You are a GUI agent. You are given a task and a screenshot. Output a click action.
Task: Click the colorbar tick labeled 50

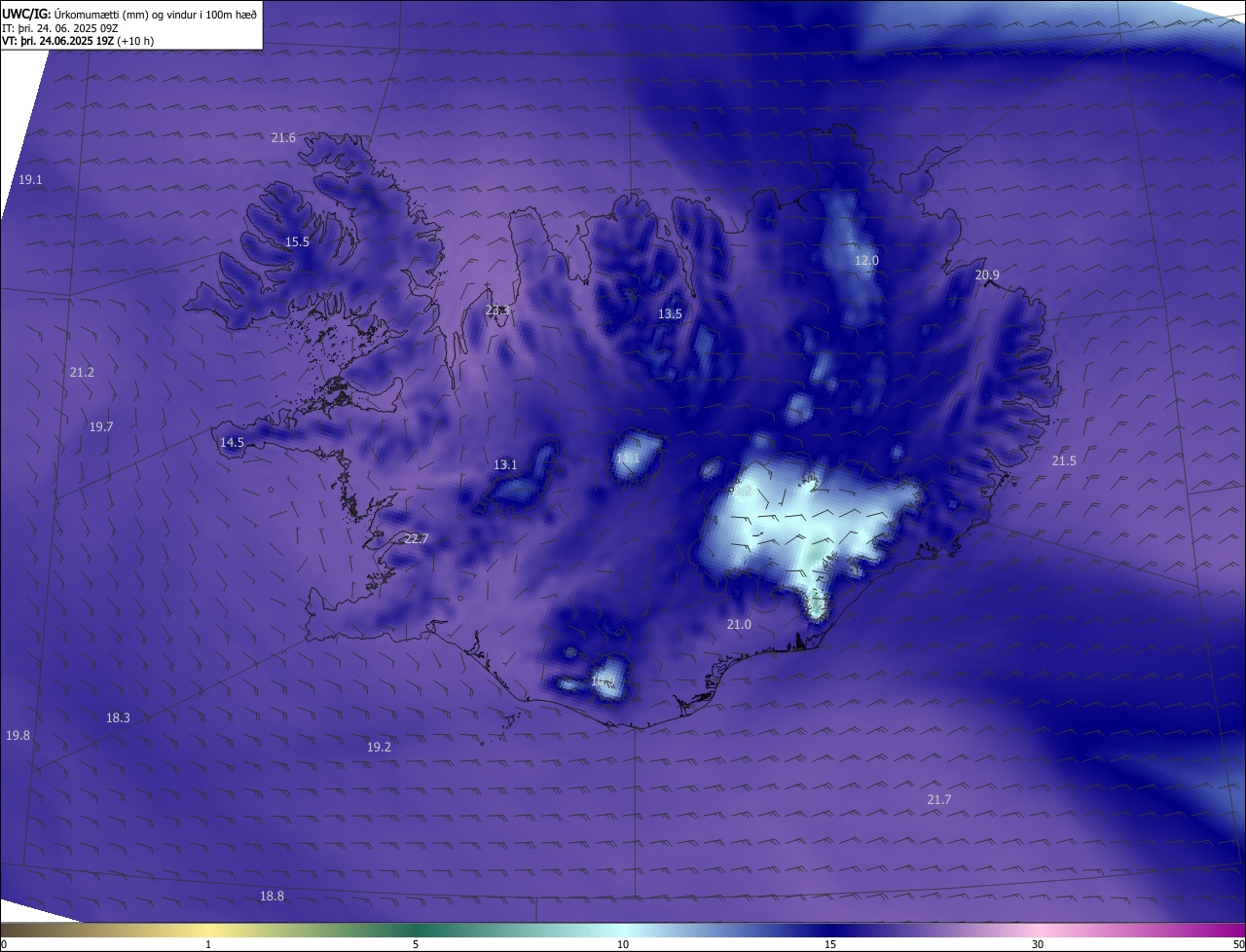[1238, 944]
